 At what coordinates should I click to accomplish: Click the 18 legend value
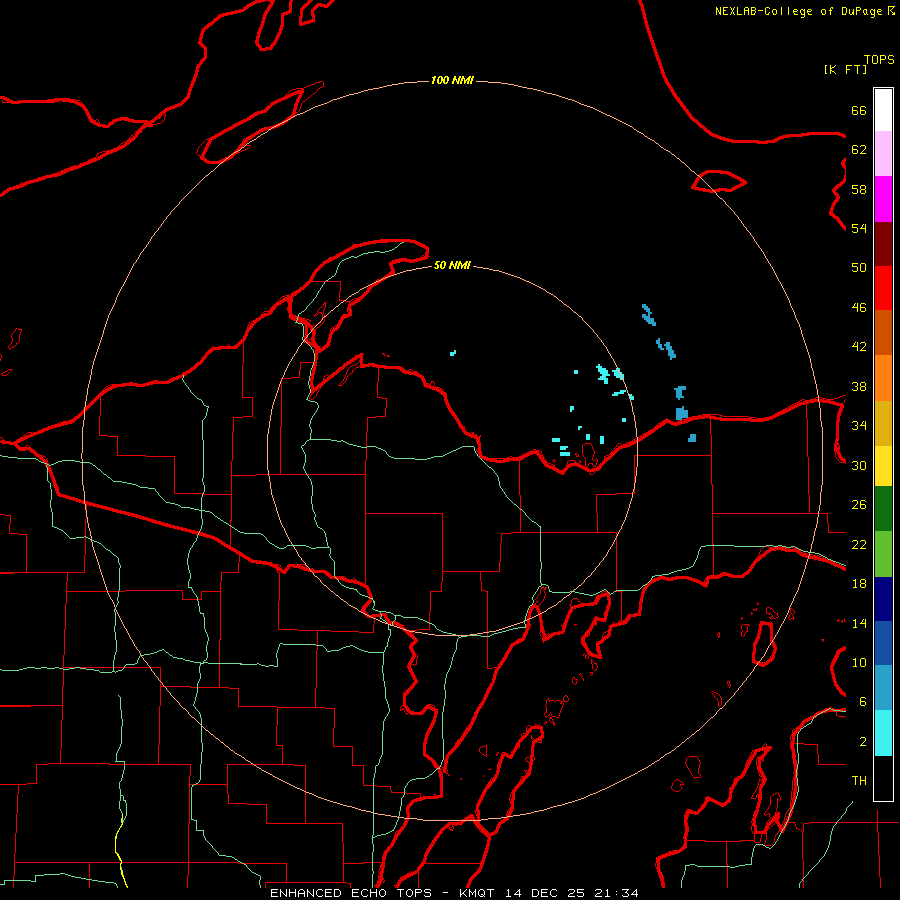point(859,583)
